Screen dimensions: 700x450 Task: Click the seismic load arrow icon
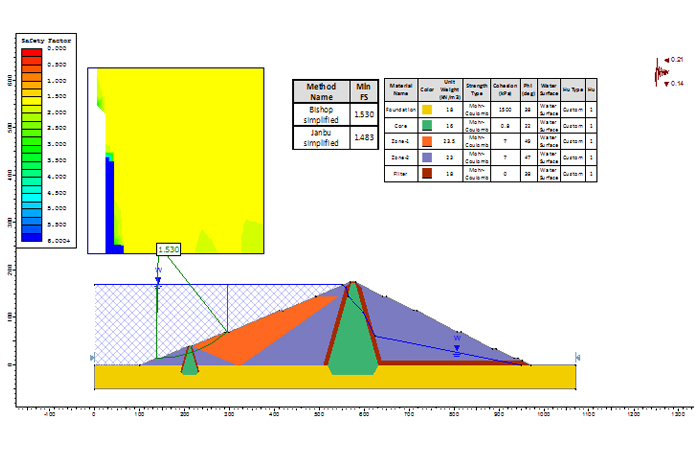coord(660,72)
